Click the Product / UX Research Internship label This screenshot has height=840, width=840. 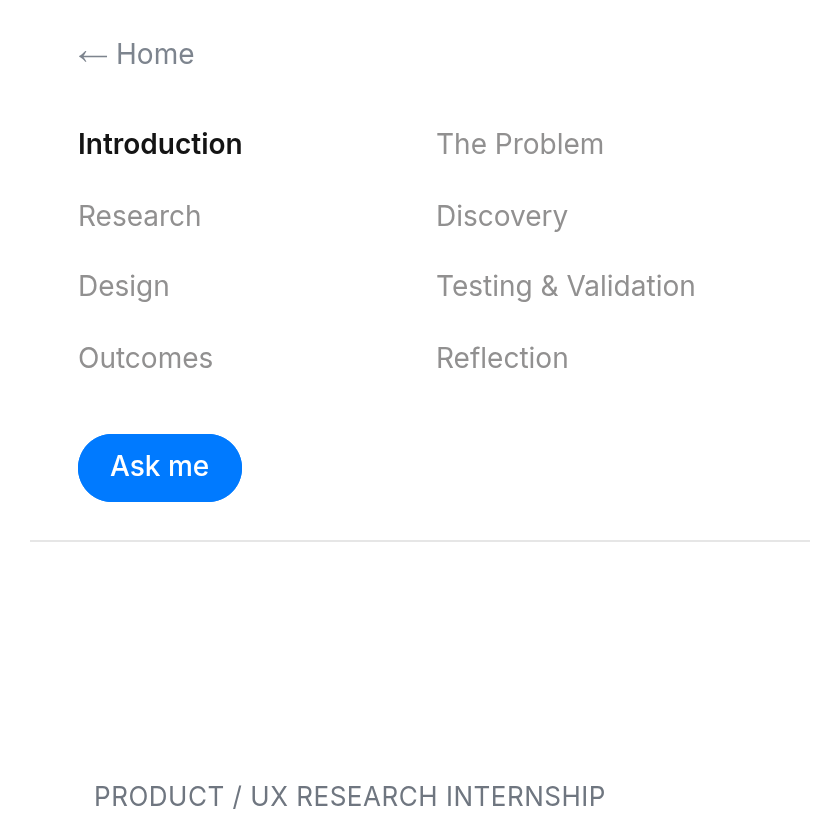(x=350, y=796)
